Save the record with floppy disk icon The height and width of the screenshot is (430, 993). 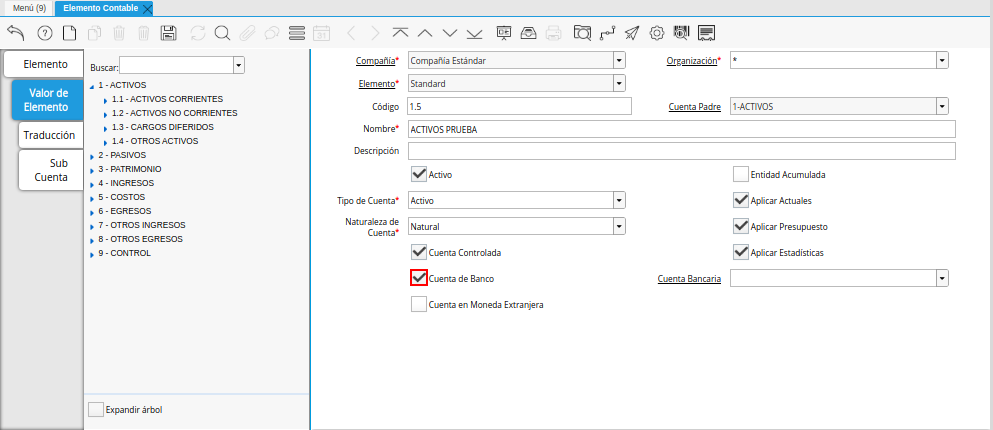[169, 33]
